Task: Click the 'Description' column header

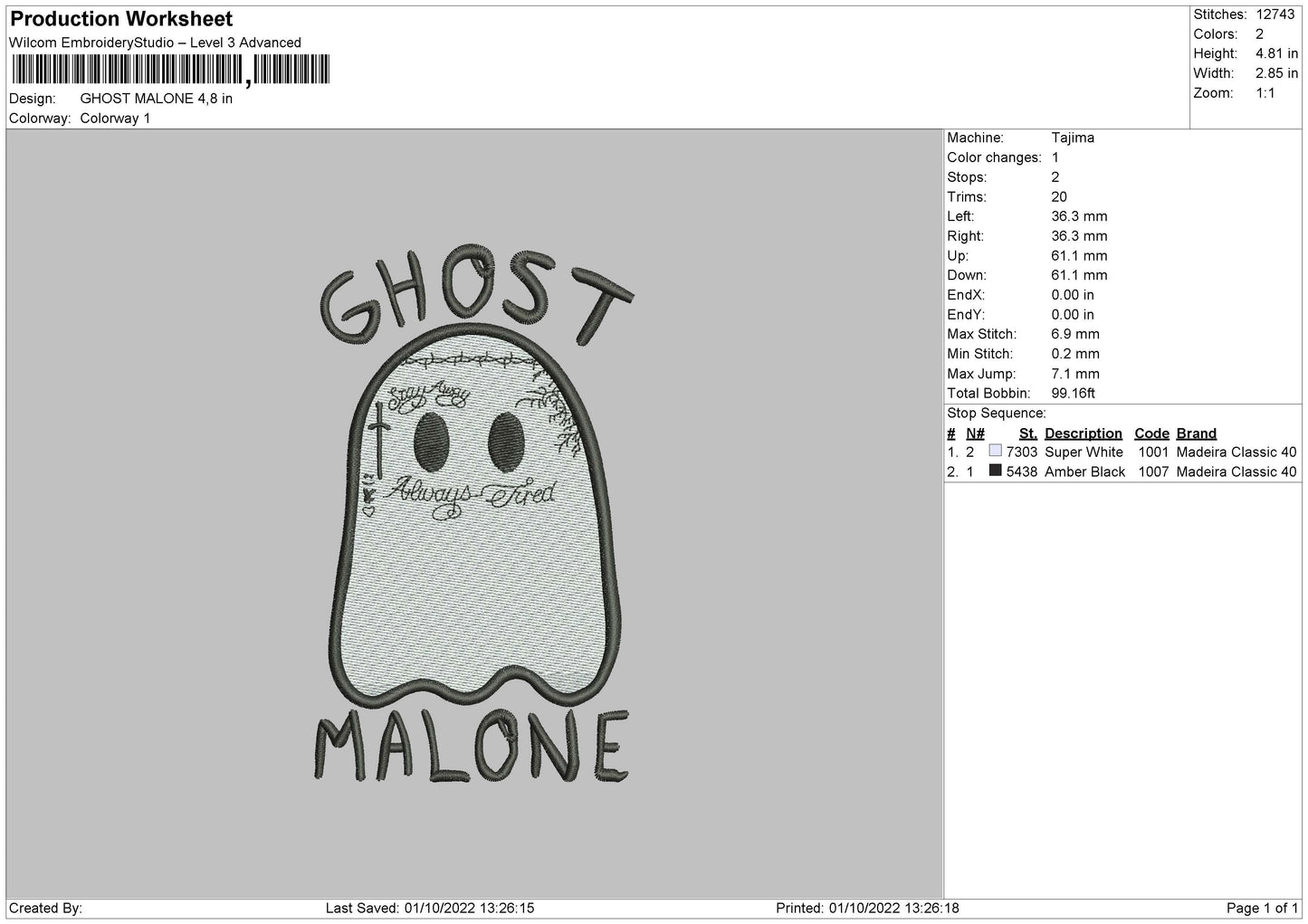Action: pos(1083,433)
